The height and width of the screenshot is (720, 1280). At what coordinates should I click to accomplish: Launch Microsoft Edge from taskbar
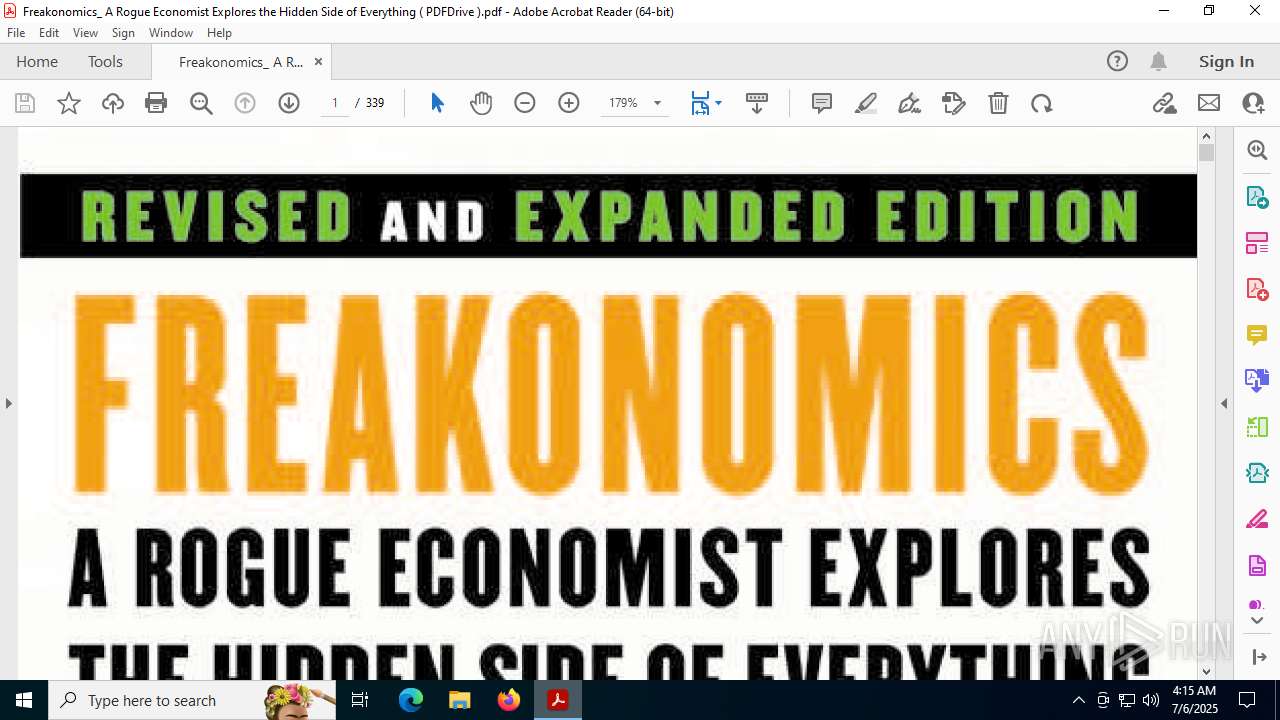pos(411,700)
